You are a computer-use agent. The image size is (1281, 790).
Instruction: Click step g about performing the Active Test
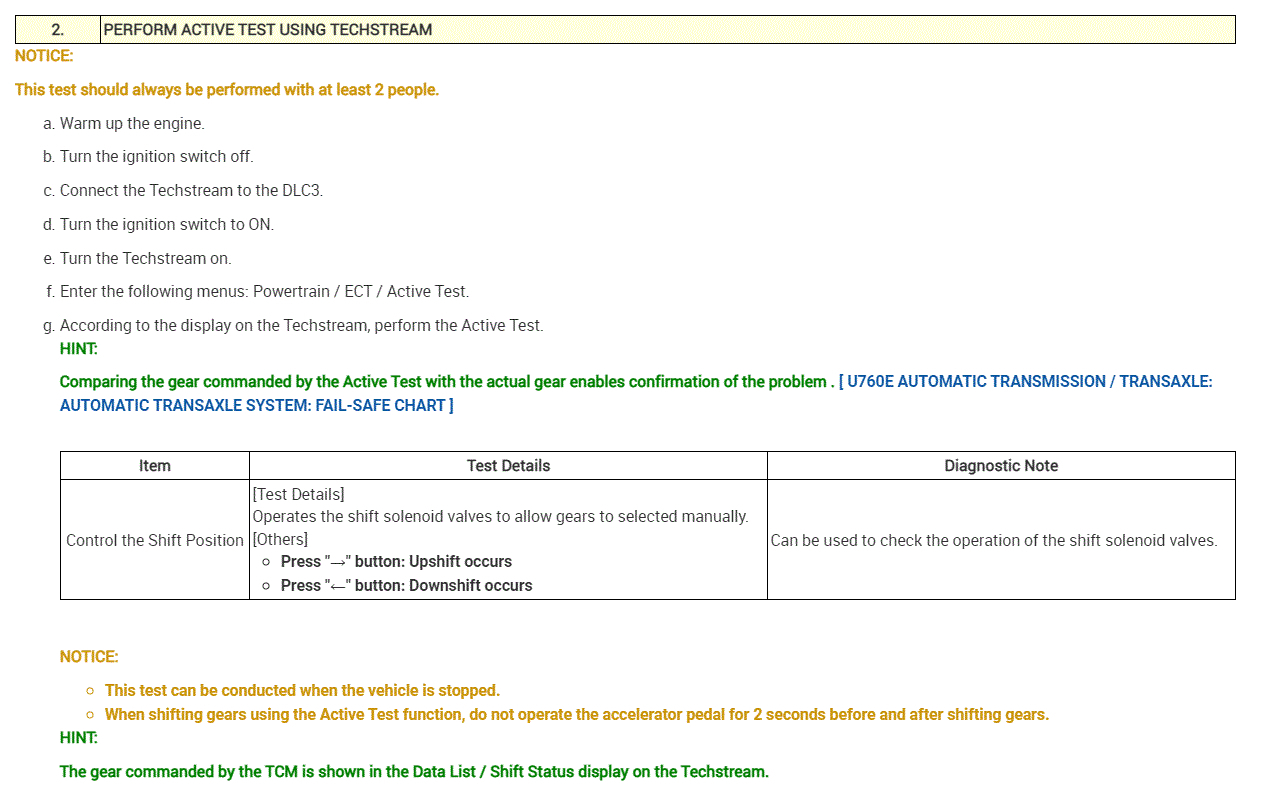tap(301, 326)
